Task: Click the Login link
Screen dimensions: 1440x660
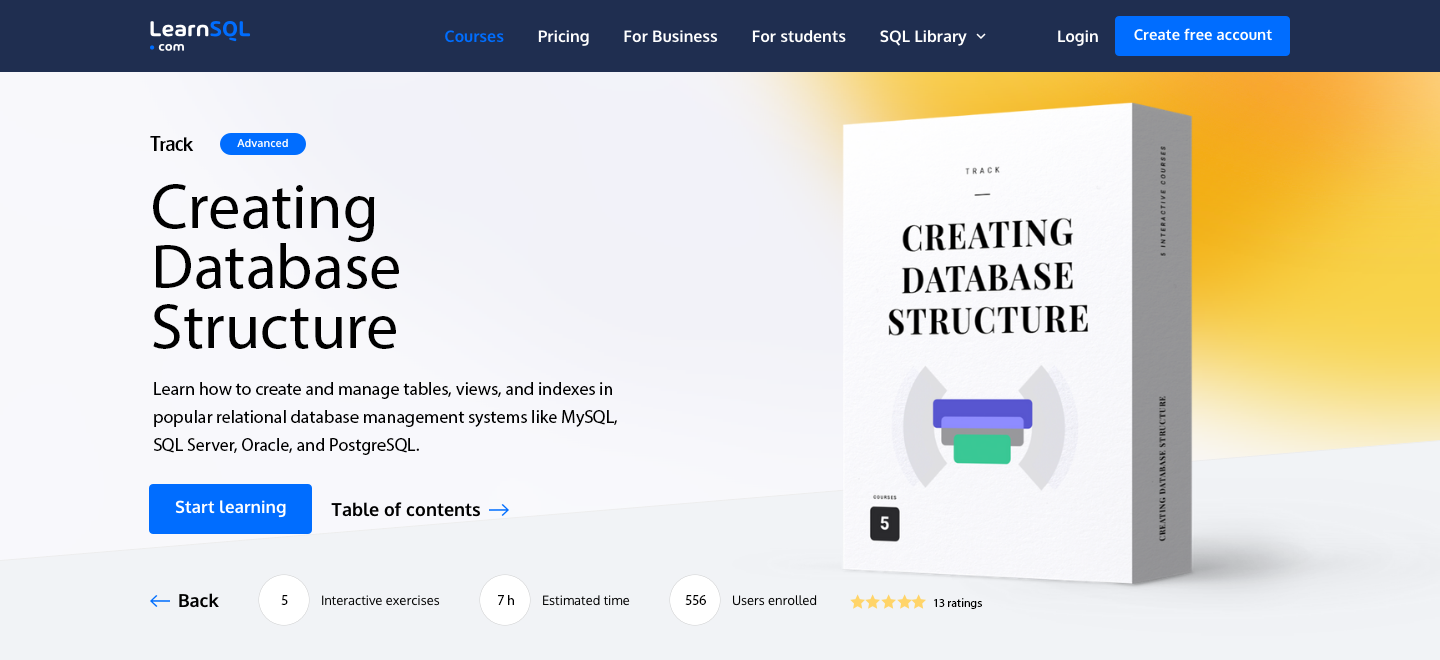Action: coord(1077,36)
